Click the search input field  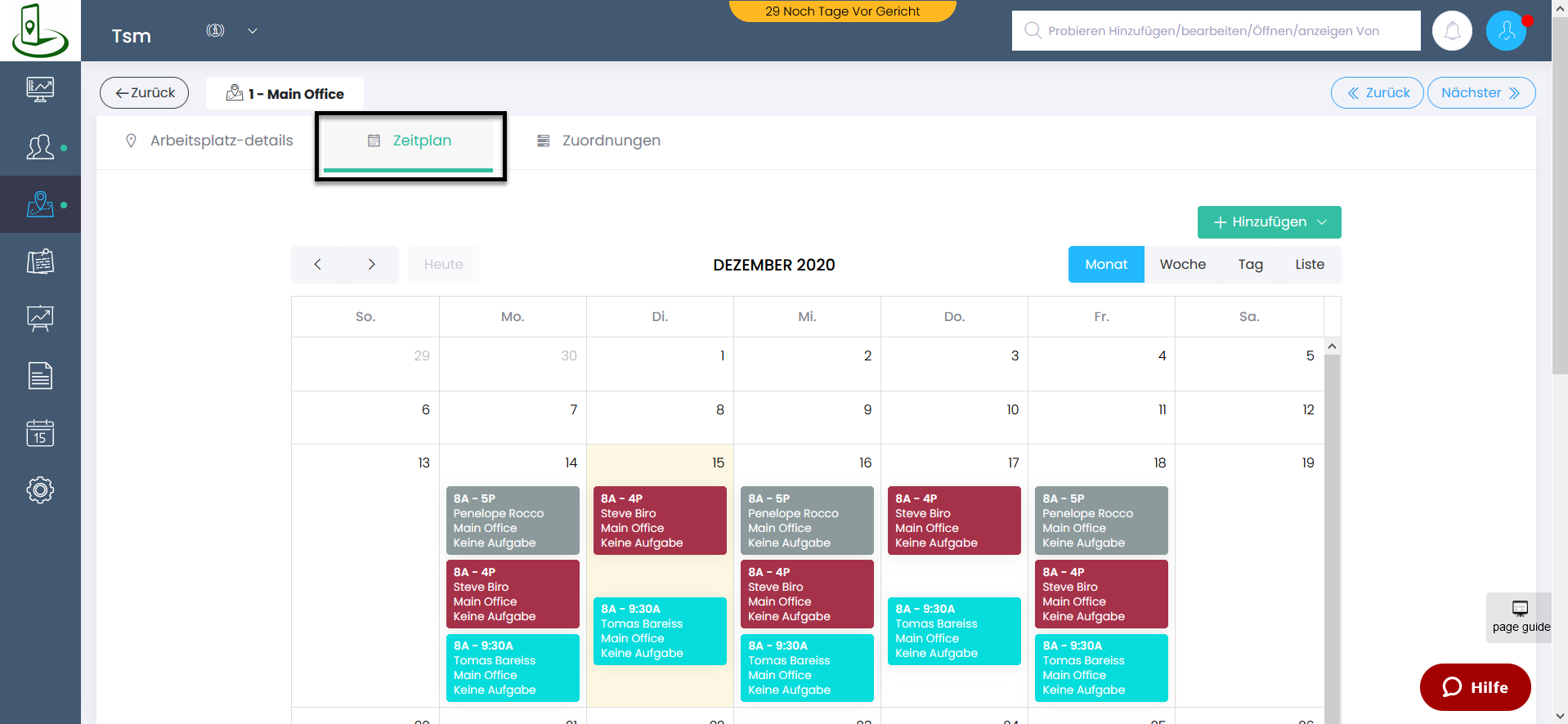click(1216, 31)
